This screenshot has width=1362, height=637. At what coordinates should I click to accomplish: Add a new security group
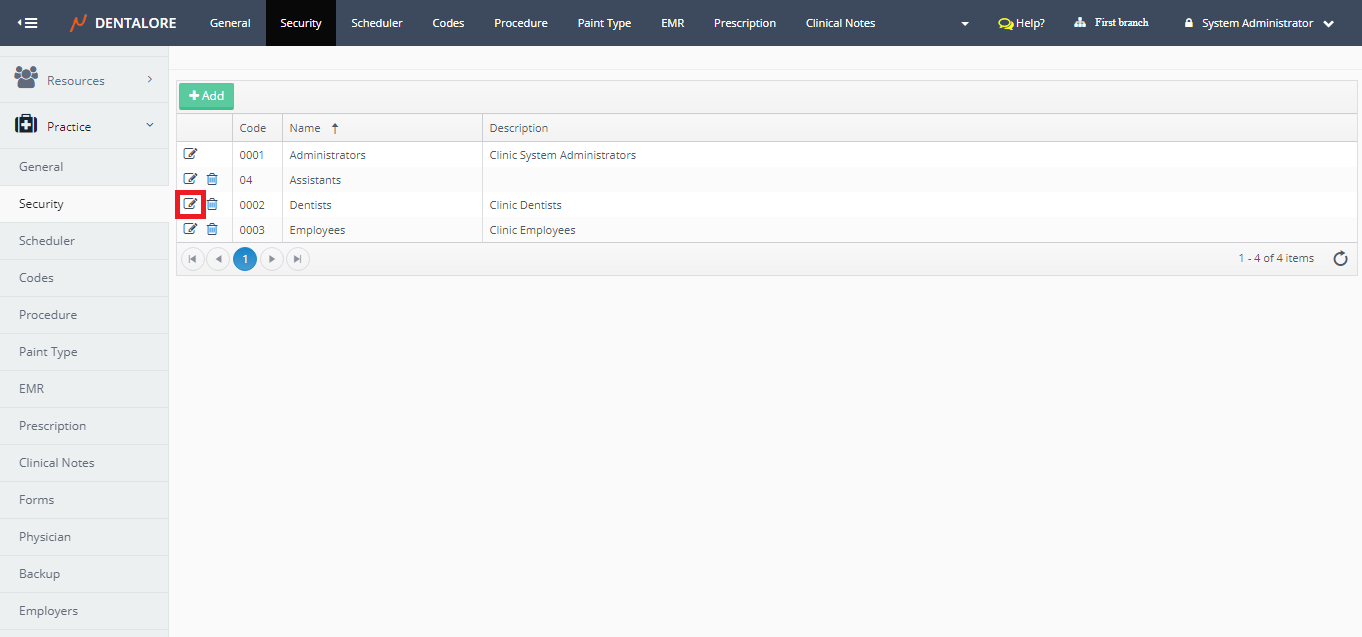pyautogui.click(x=206, y=96)
